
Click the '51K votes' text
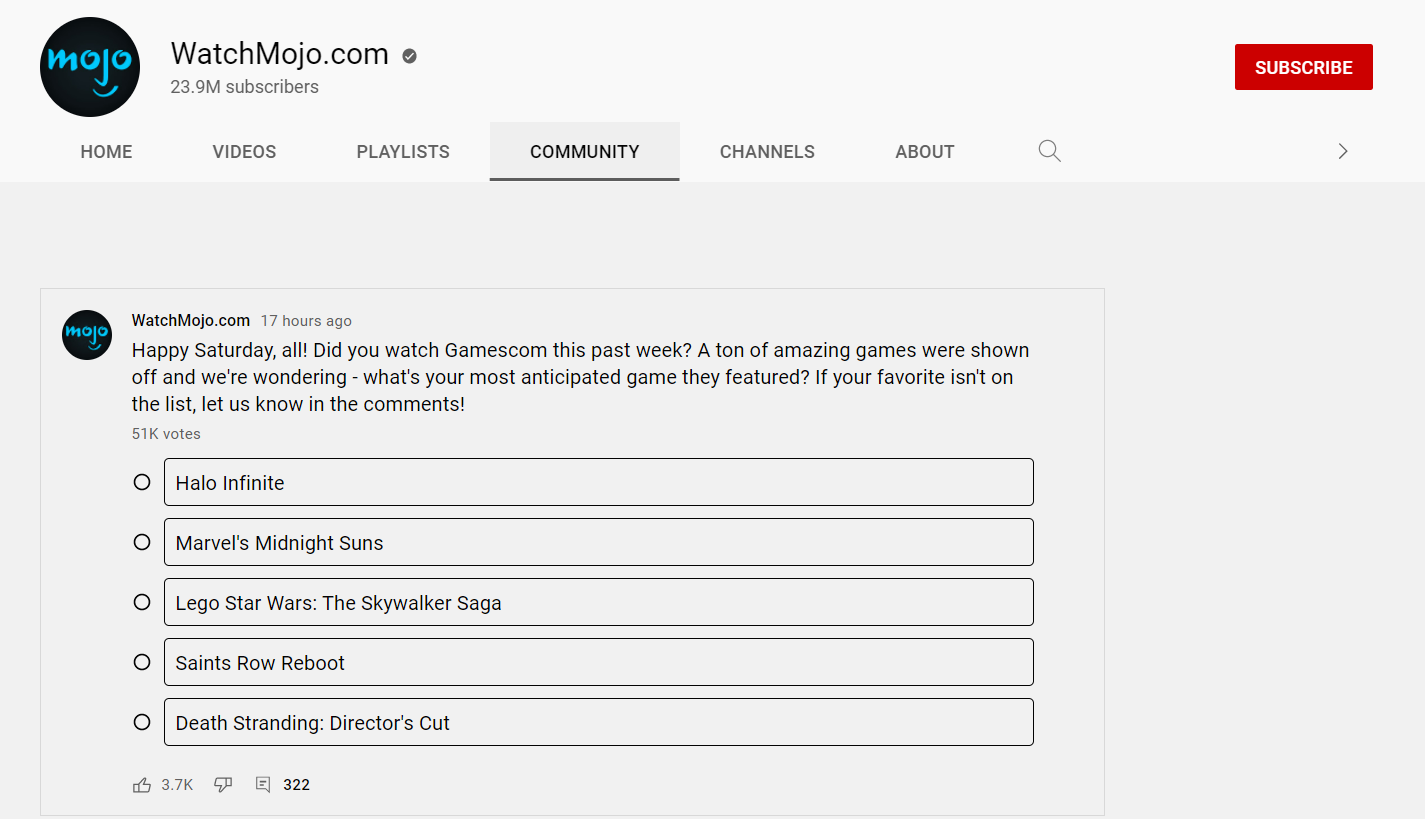pos(166,434)
